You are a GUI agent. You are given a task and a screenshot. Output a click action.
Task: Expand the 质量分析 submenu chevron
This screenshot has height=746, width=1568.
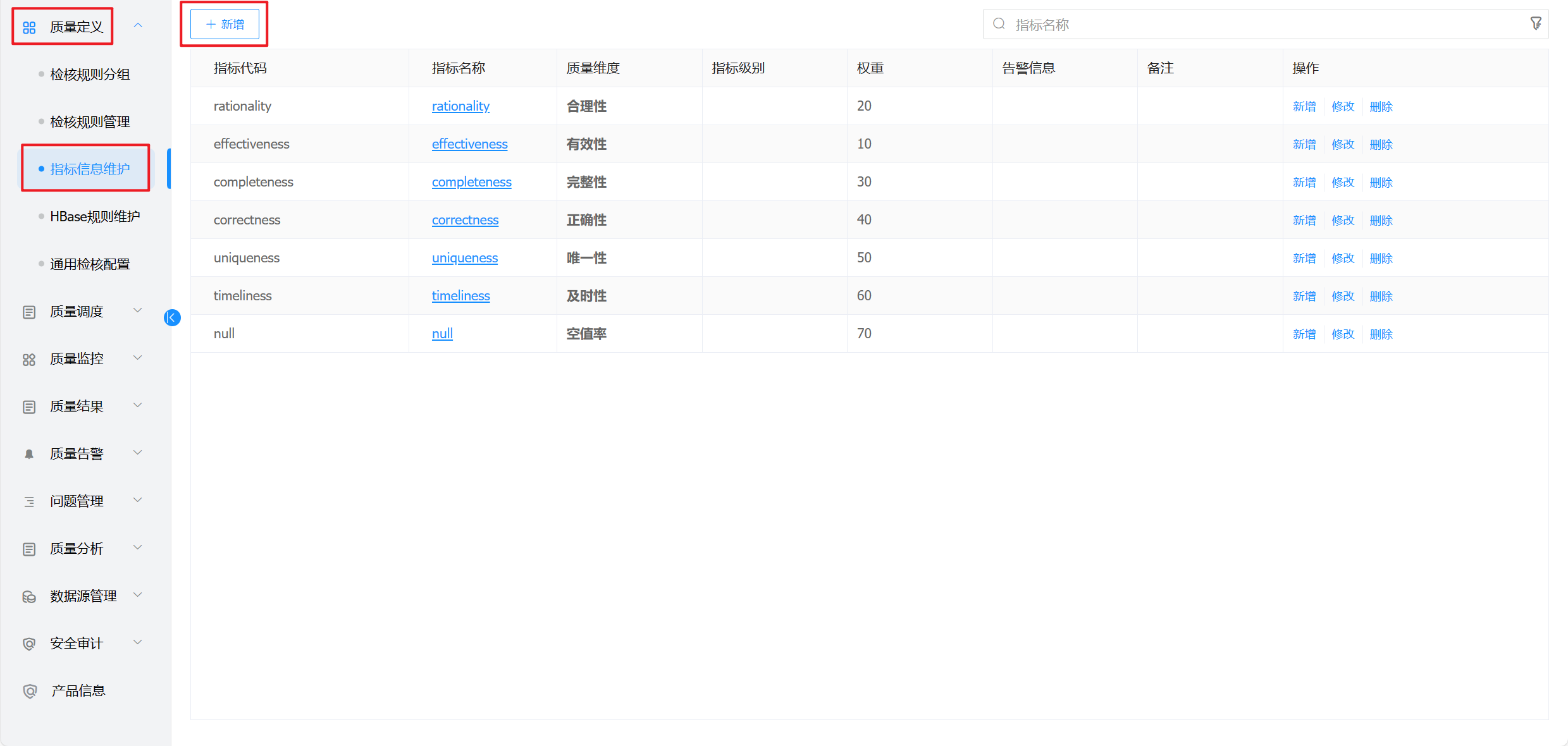(x=138, y=547)
